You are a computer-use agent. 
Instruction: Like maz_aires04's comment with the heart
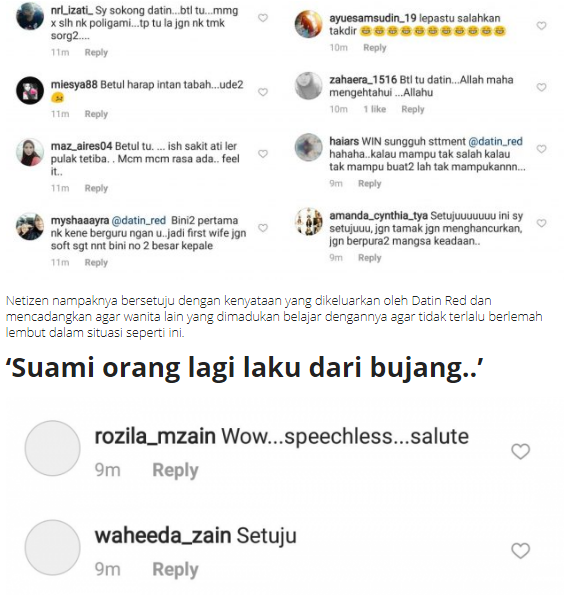pyautogui.click(x=263, y=154)
